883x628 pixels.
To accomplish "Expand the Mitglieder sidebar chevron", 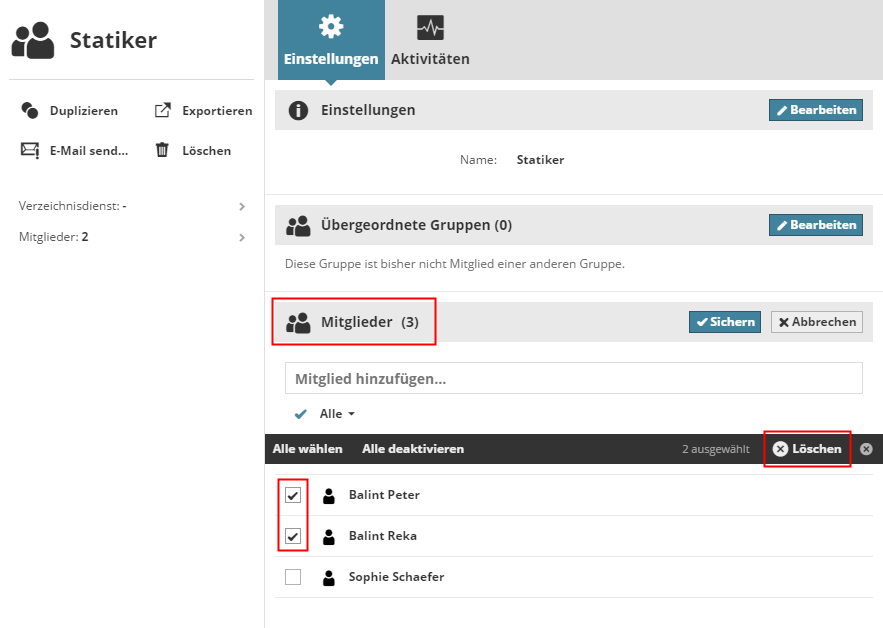I will (x=242, y=238).
